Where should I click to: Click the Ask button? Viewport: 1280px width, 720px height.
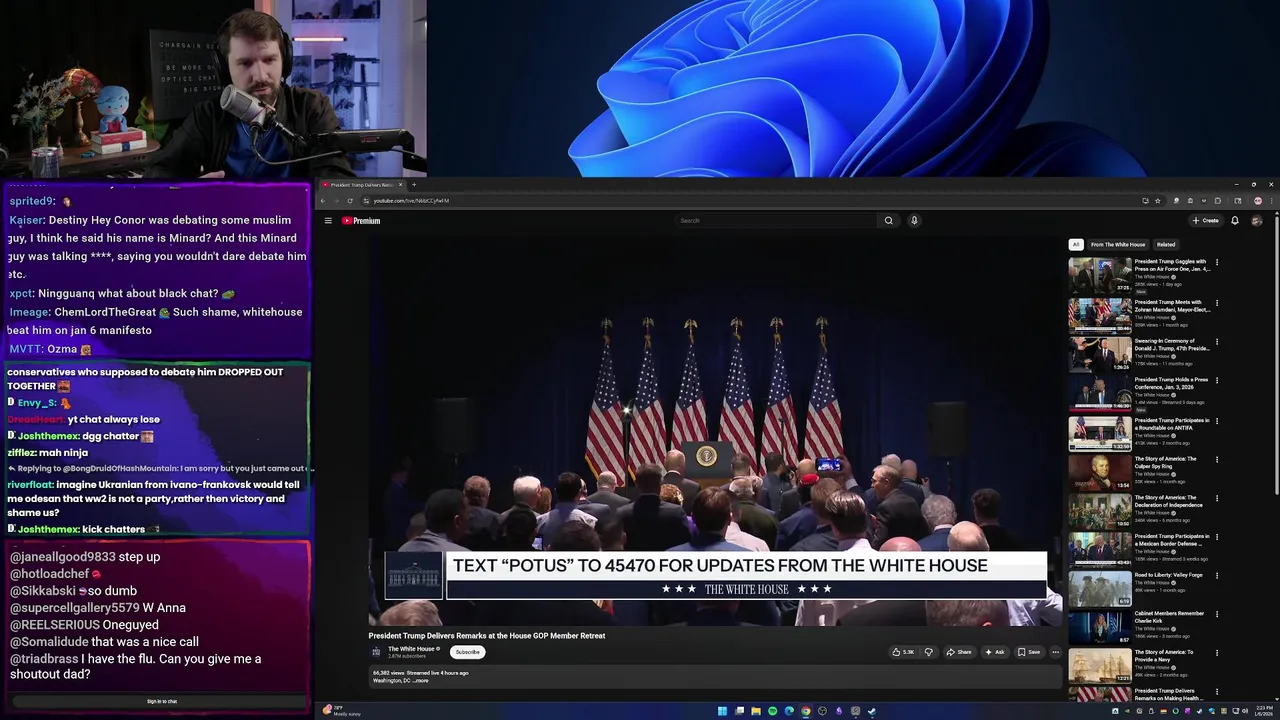click(995, 652)
